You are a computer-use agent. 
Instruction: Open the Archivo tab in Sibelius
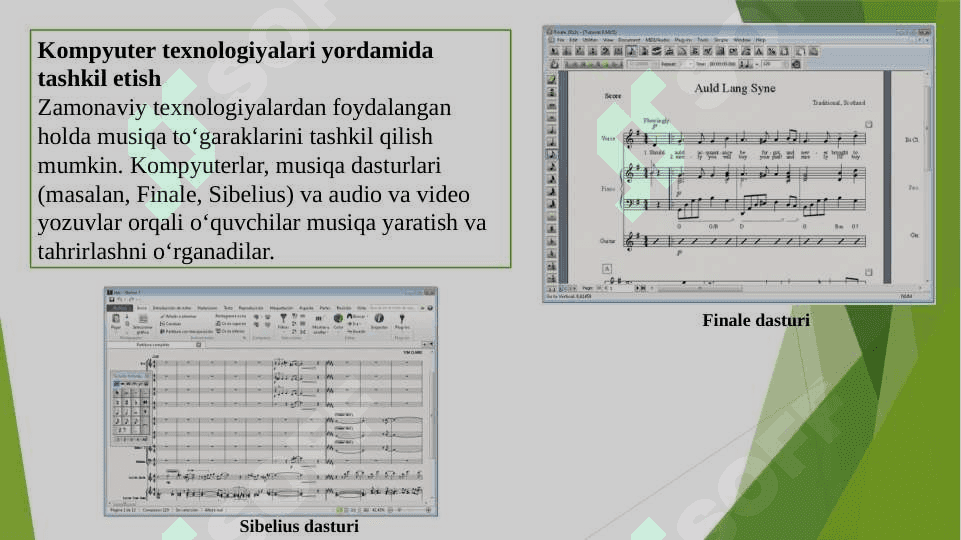coord(120,308)
